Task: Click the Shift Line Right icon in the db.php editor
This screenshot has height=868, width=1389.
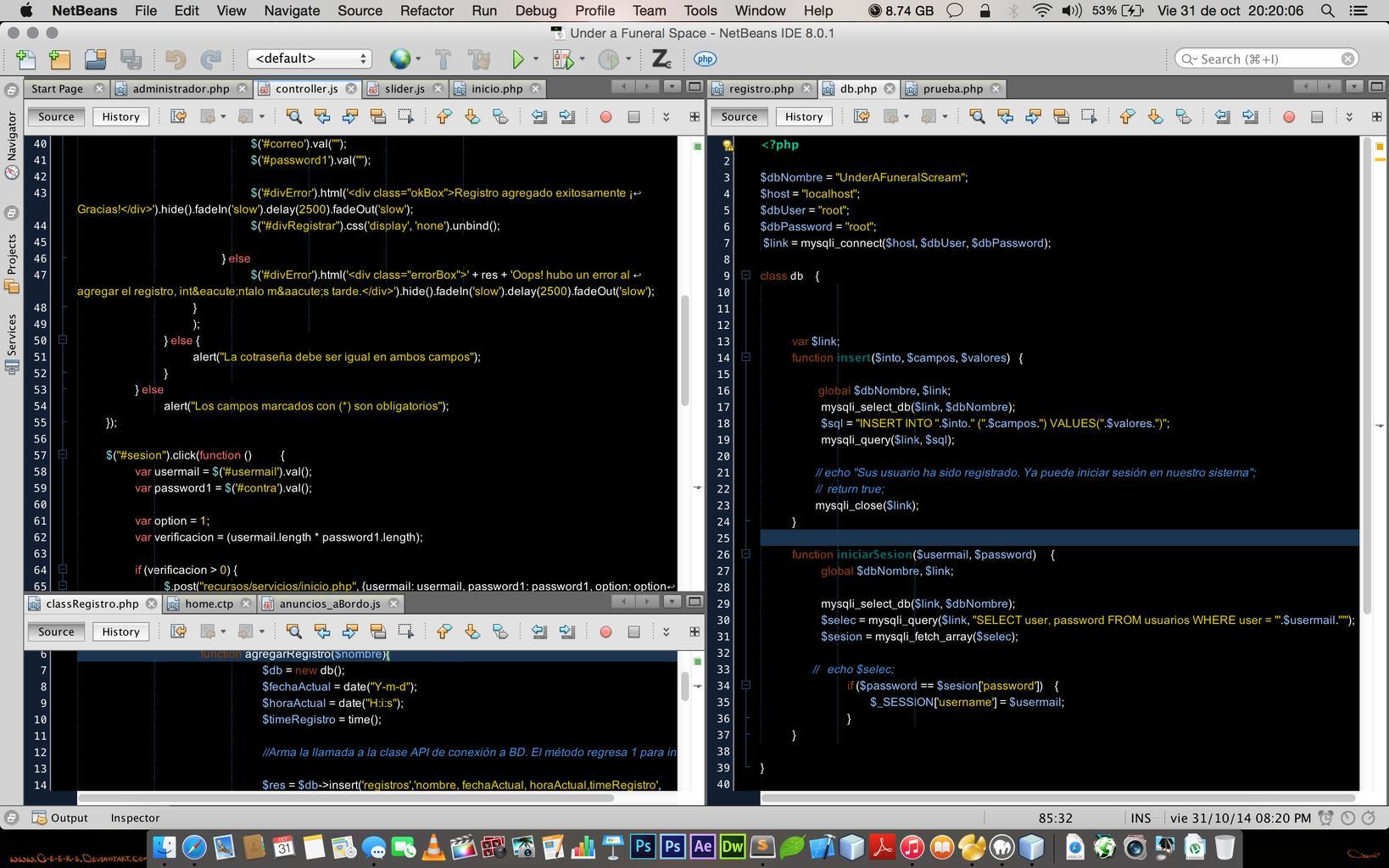Action: point(1250,117)
